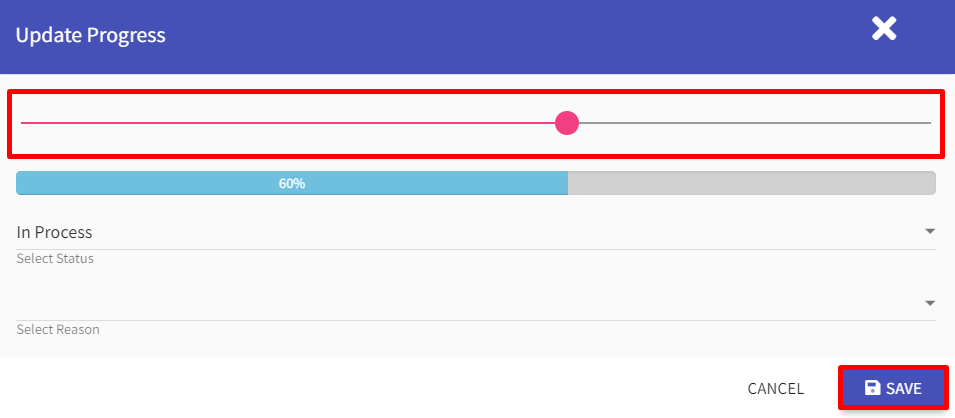Click the Select Status label text
The image size is (955, 418).
tap(55, 258)
